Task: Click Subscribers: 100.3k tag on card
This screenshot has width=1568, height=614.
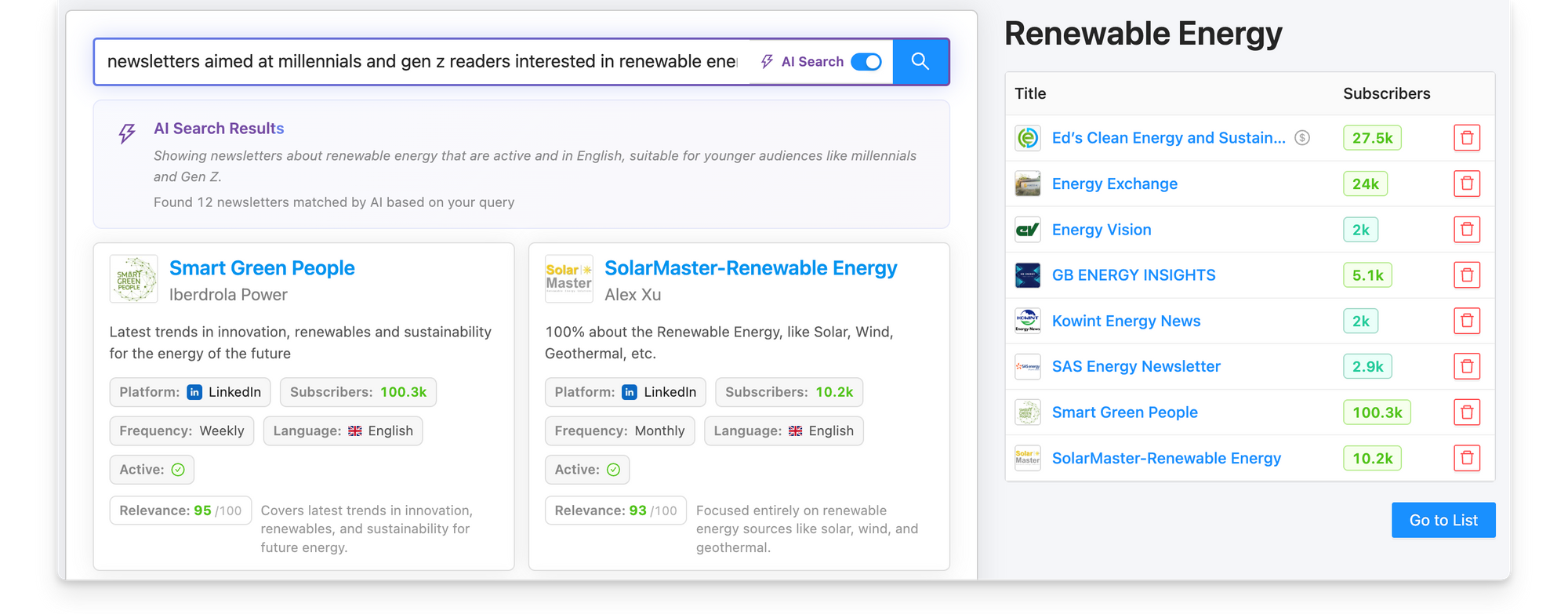Action: point(358,392)
